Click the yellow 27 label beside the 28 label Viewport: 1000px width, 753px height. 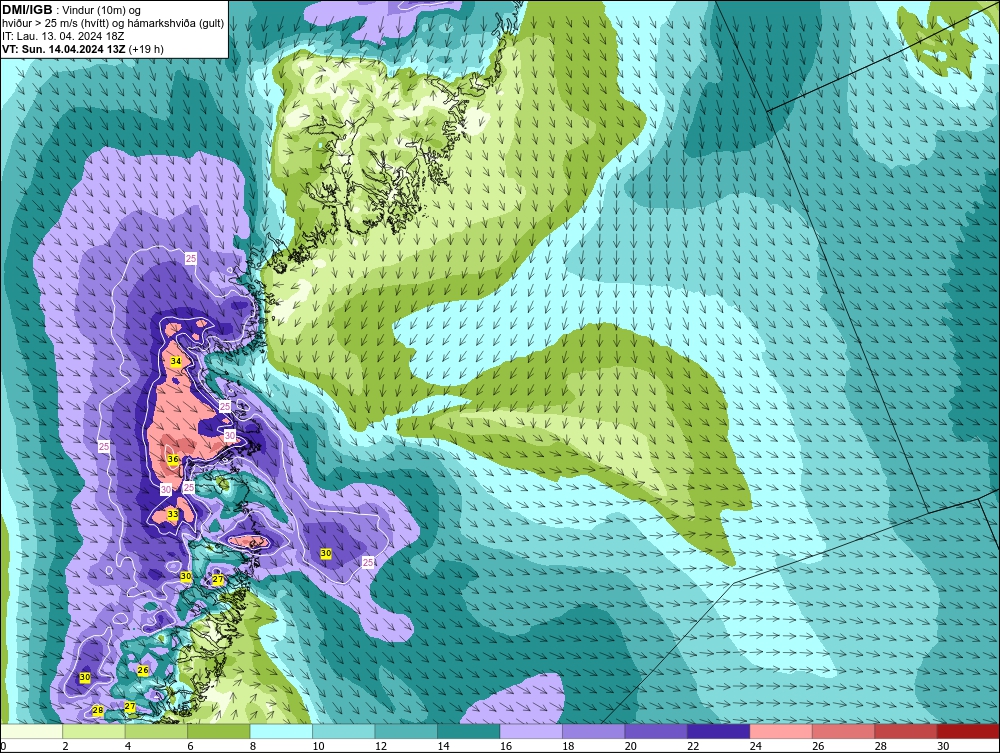coord(129,706)
